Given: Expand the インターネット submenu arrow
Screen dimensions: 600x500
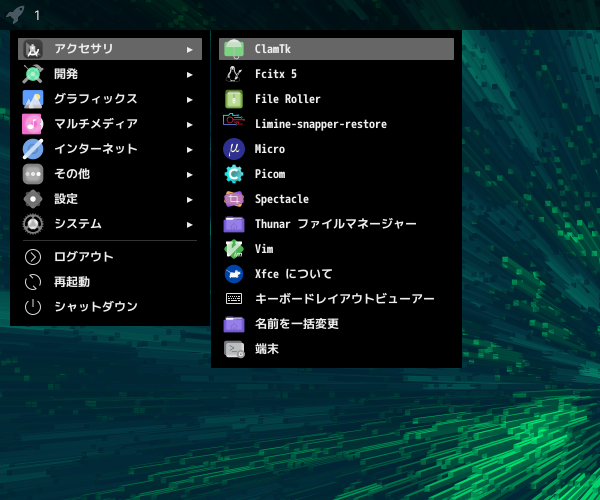Looking at the screenshot, I should (x=189, y=150).
